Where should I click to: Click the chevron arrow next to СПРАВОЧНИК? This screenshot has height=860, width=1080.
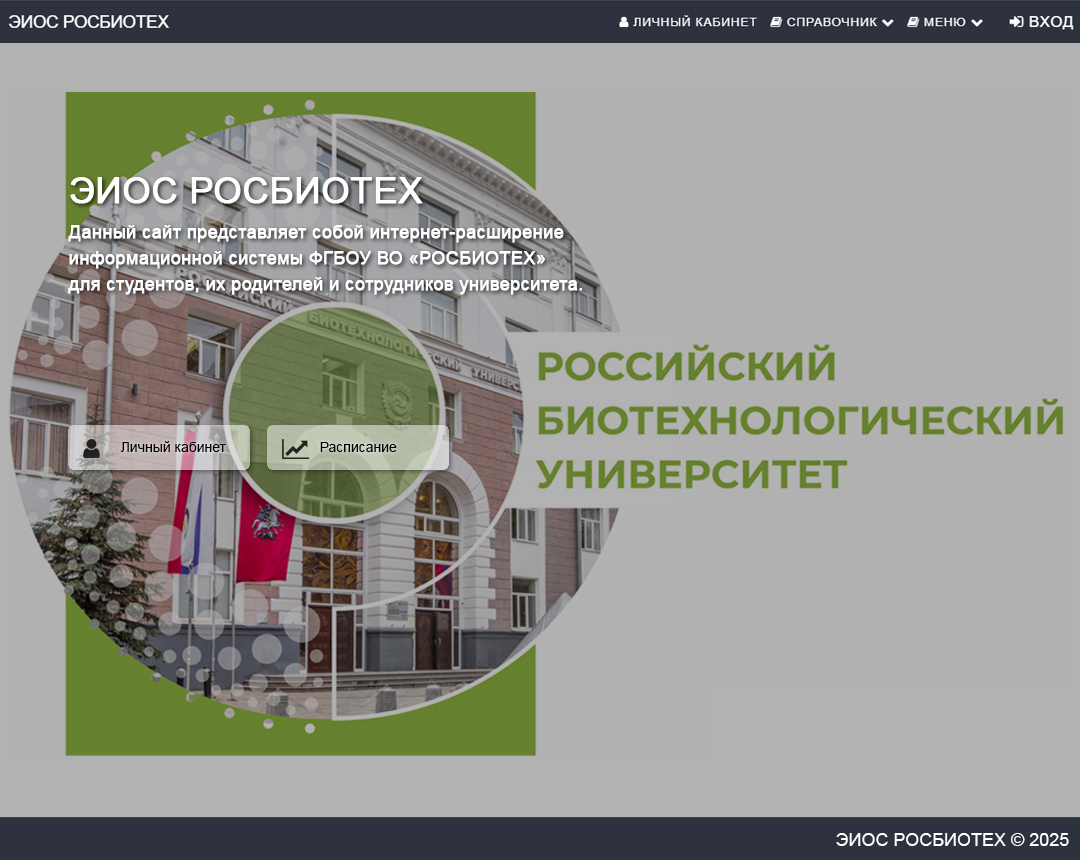(887, 23)
